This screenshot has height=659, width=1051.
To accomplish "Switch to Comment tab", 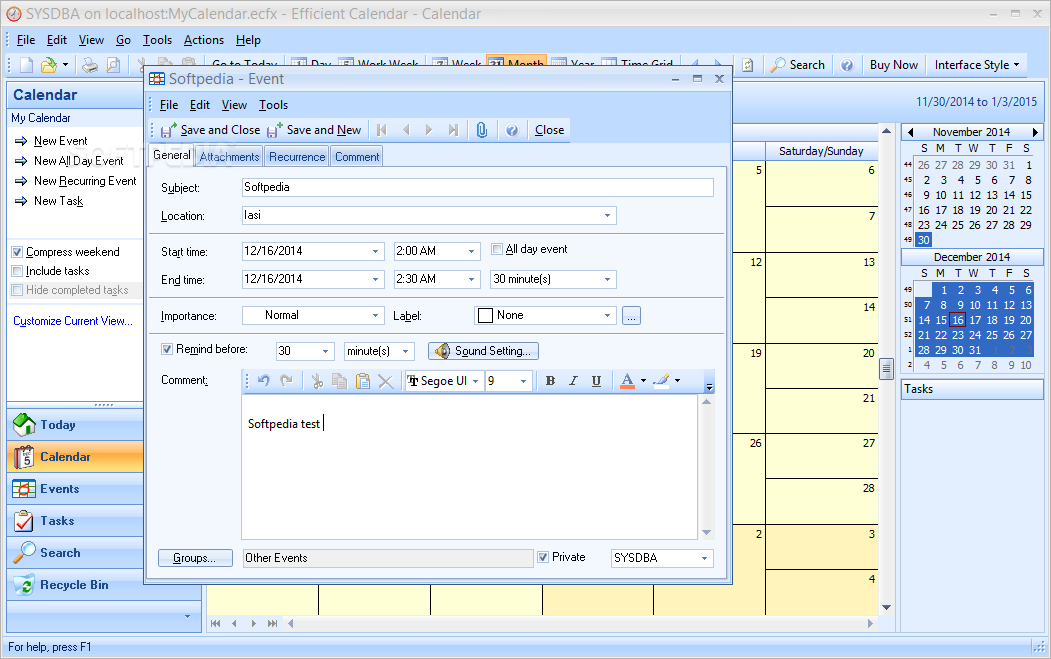I will coord(357,156).
